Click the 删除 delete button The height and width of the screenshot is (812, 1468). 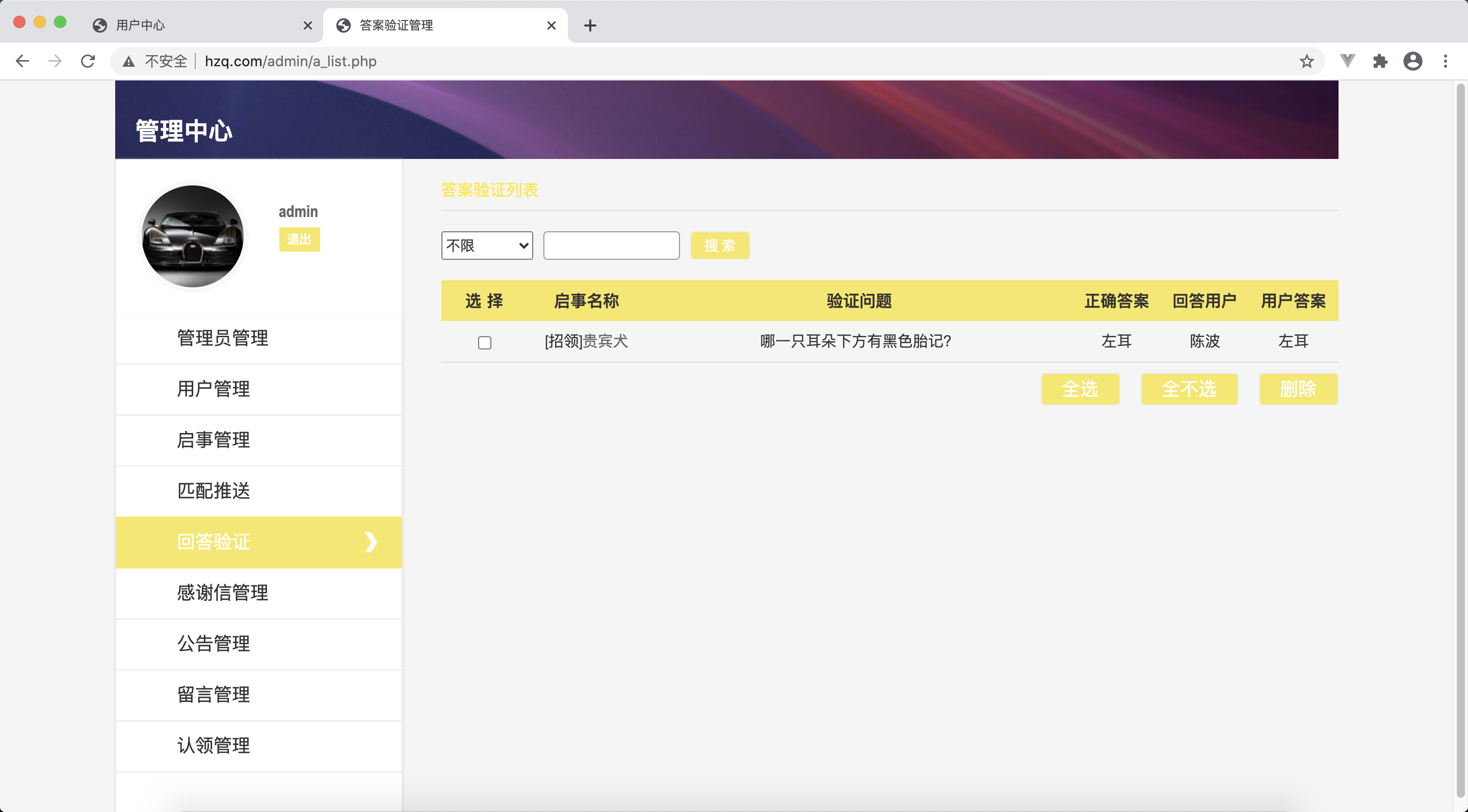[x=1298, y=389]
